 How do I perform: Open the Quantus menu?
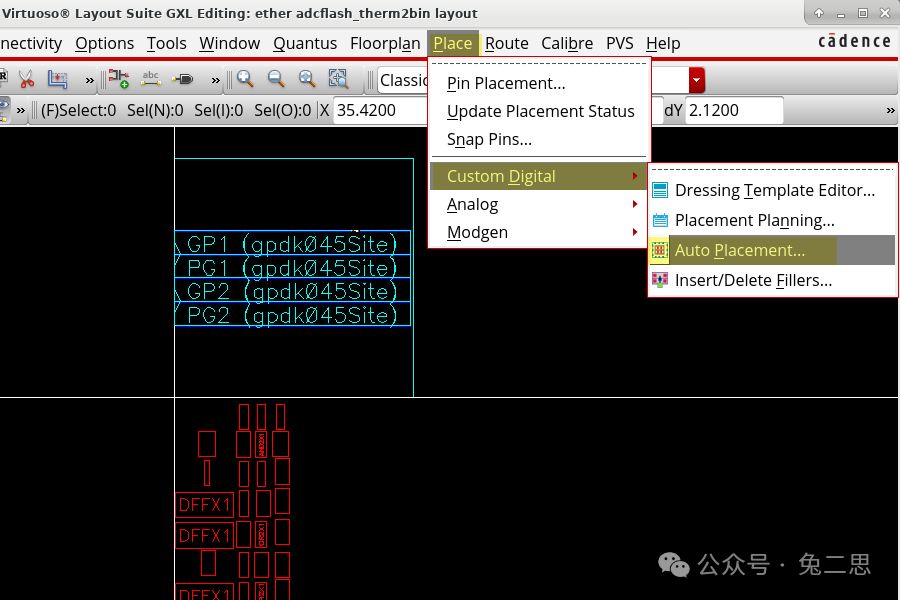click(x=305, y=43)
